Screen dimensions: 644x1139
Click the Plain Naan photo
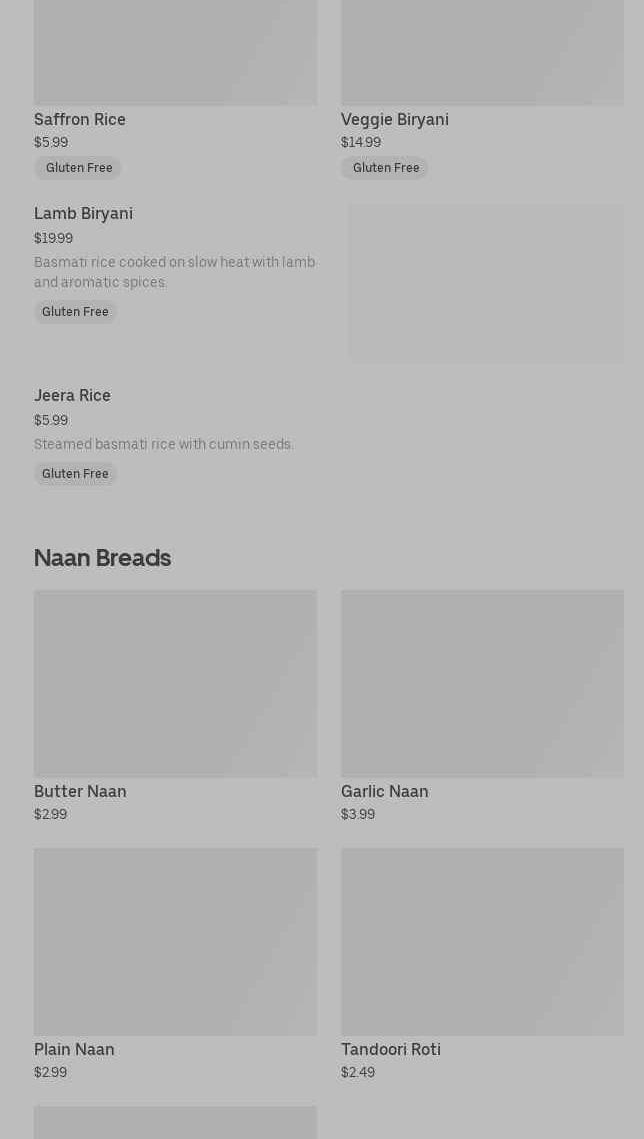click(x=175, y=941)
